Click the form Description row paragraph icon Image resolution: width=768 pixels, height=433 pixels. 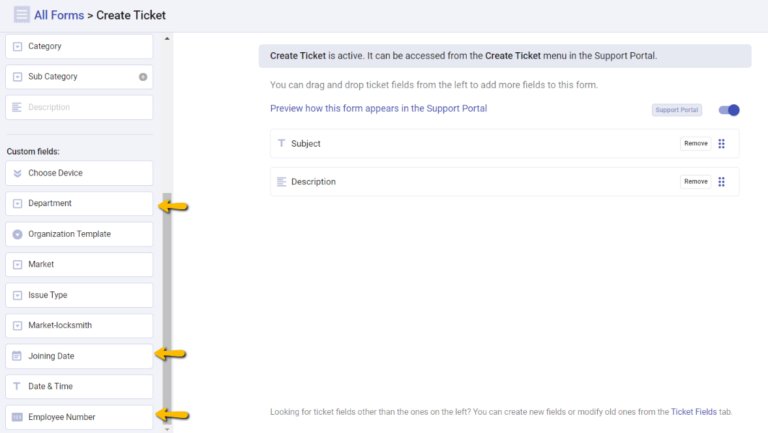pos(282,182)
